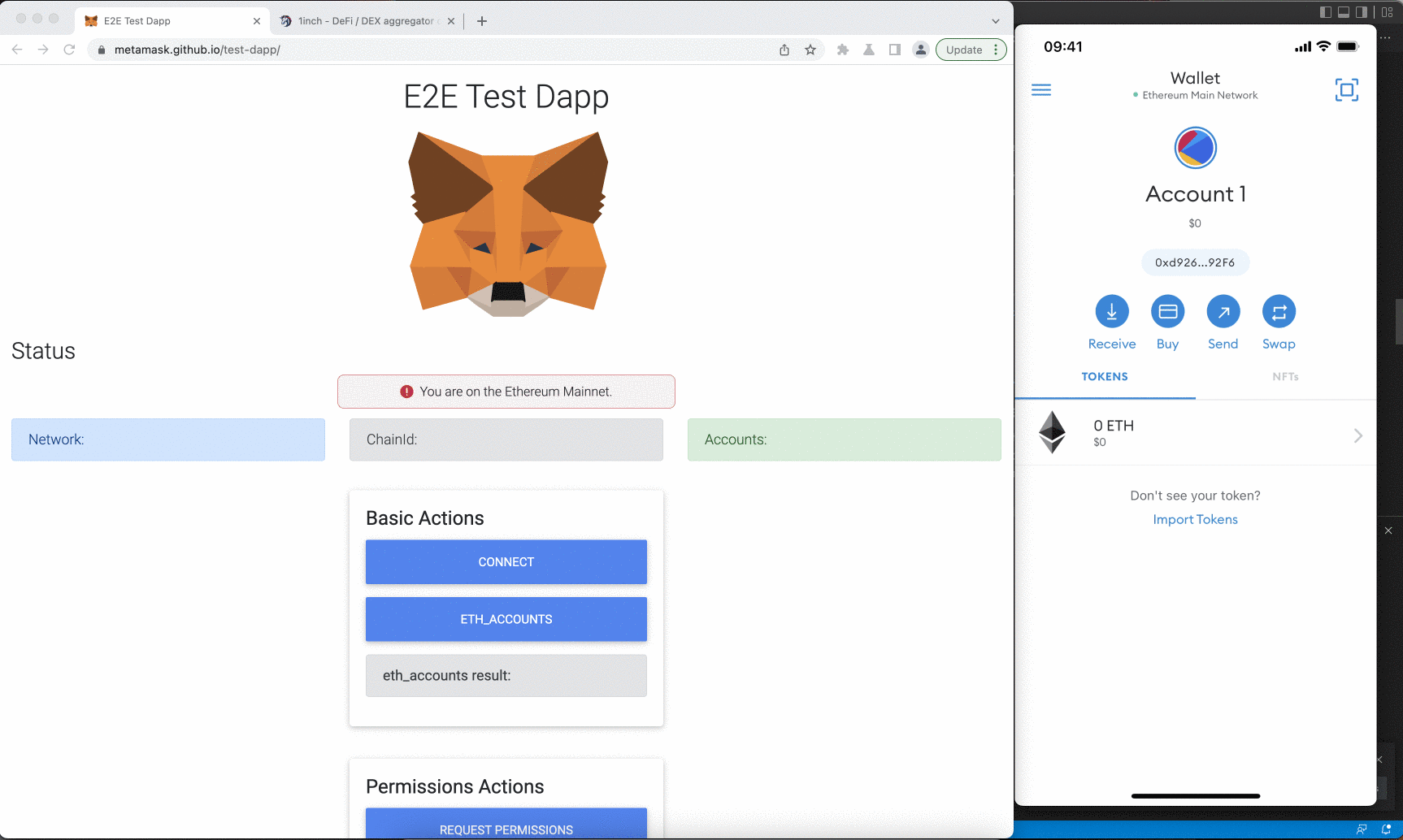Open the browser extensions puzzle icon
This screenshot has width=1403, height=840.
[x=842, y=50]
